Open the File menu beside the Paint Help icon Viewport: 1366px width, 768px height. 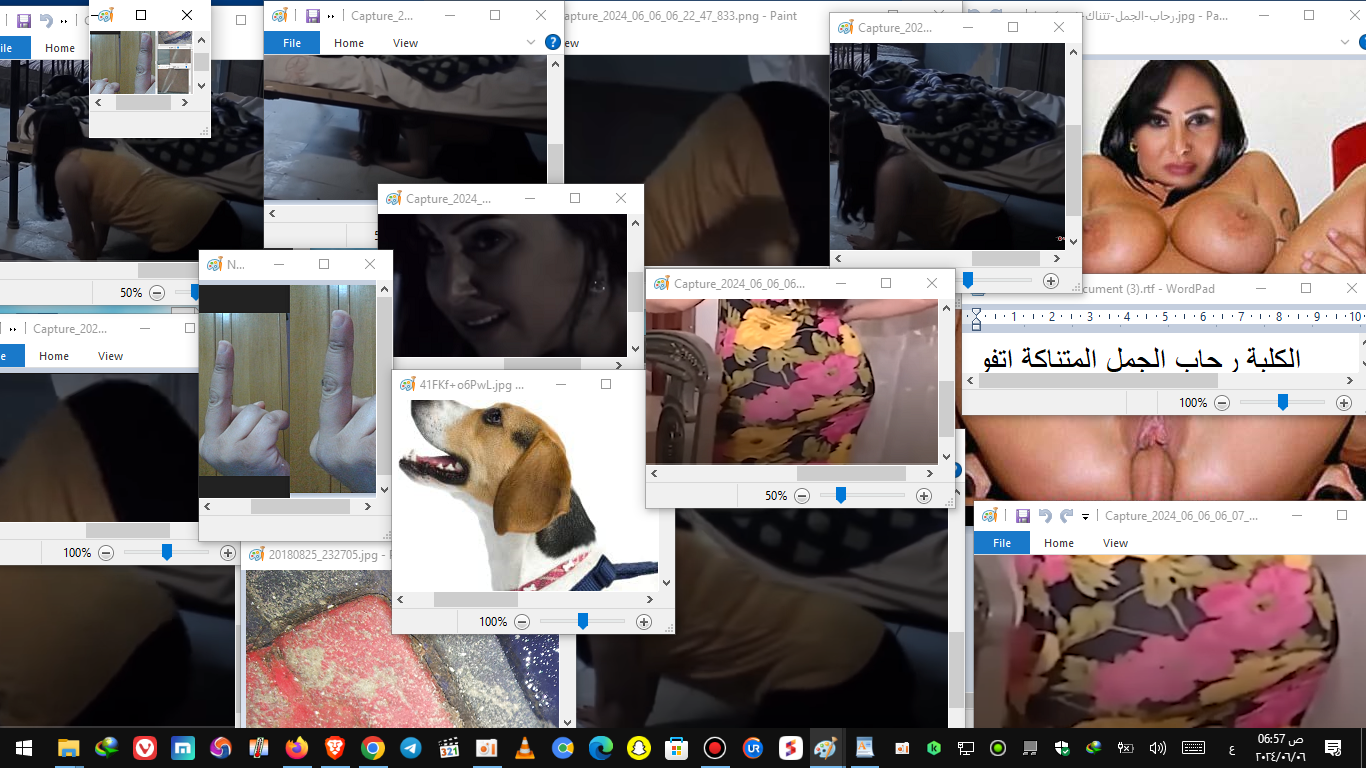(291, 43)
